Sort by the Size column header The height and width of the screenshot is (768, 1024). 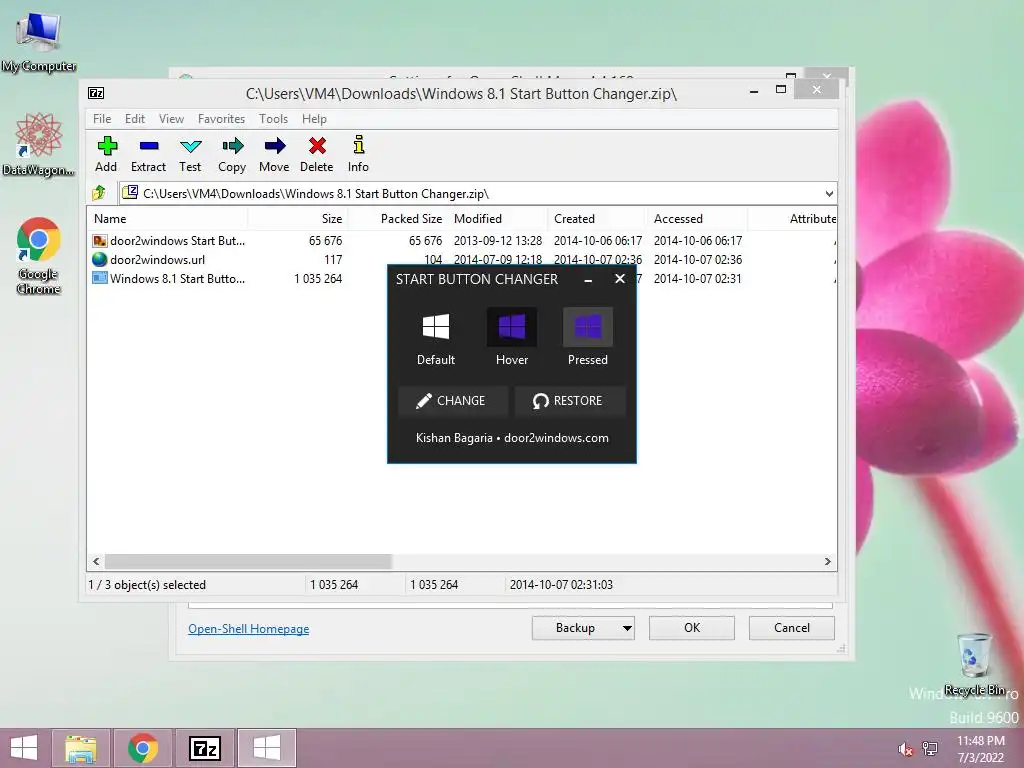(298, 219)
